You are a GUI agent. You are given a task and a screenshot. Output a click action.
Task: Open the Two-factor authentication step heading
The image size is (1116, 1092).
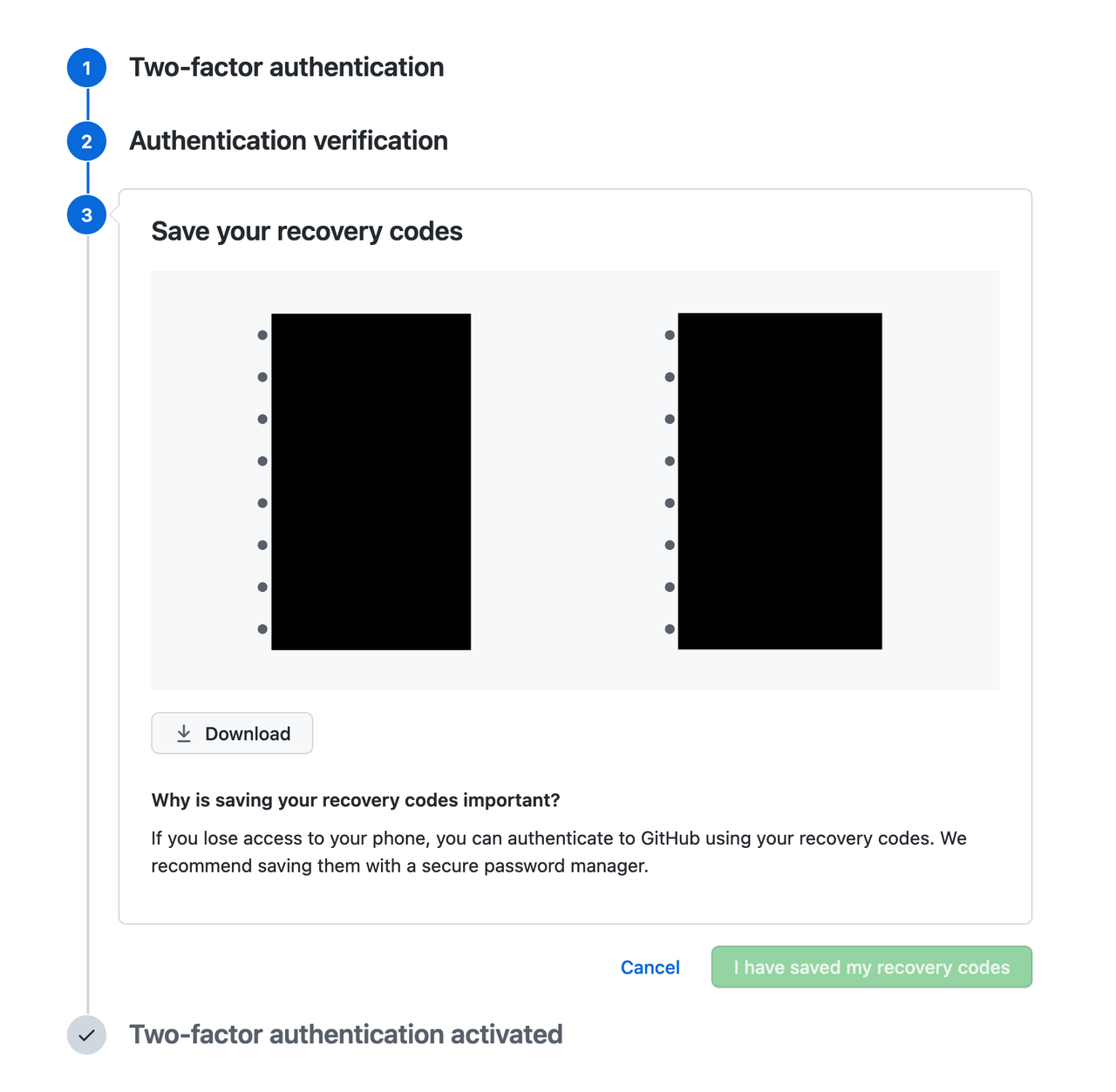287,67
